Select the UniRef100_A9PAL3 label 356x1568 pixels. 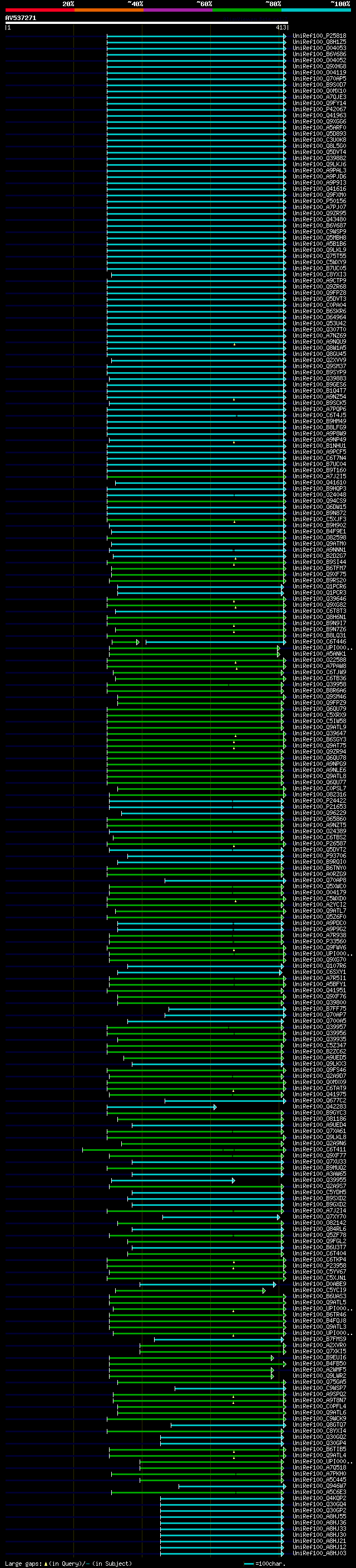319,170
